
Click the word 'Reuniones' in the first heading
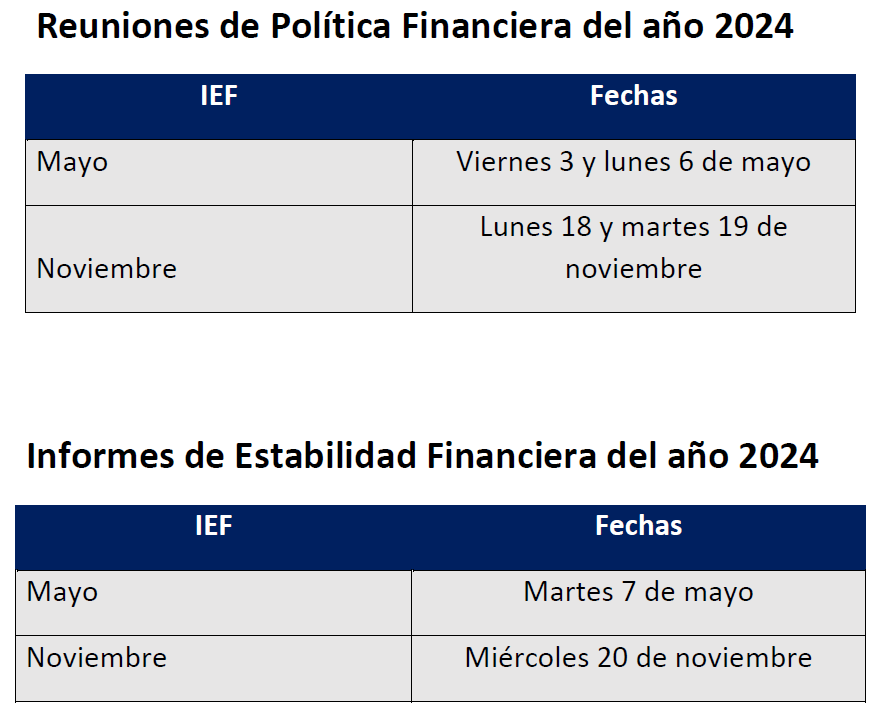pyautogui.click(x=116, y=27)
